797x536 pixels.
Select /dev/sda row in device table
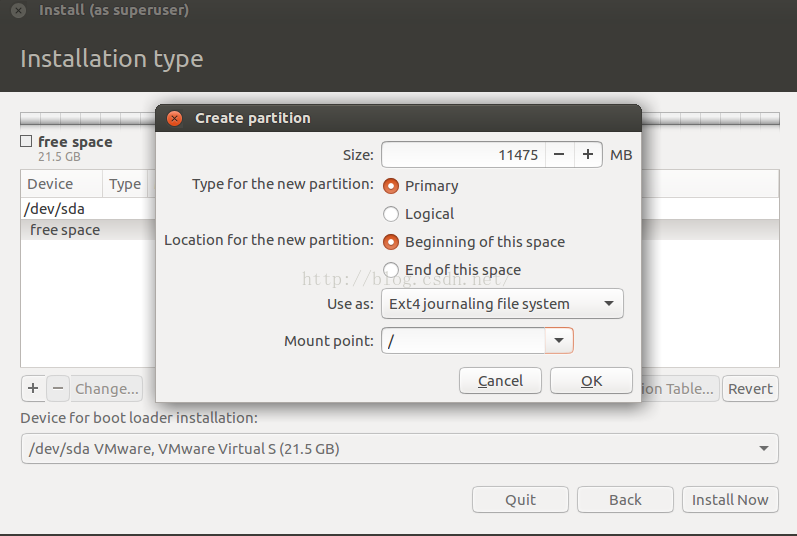click(x=88, y=209)
